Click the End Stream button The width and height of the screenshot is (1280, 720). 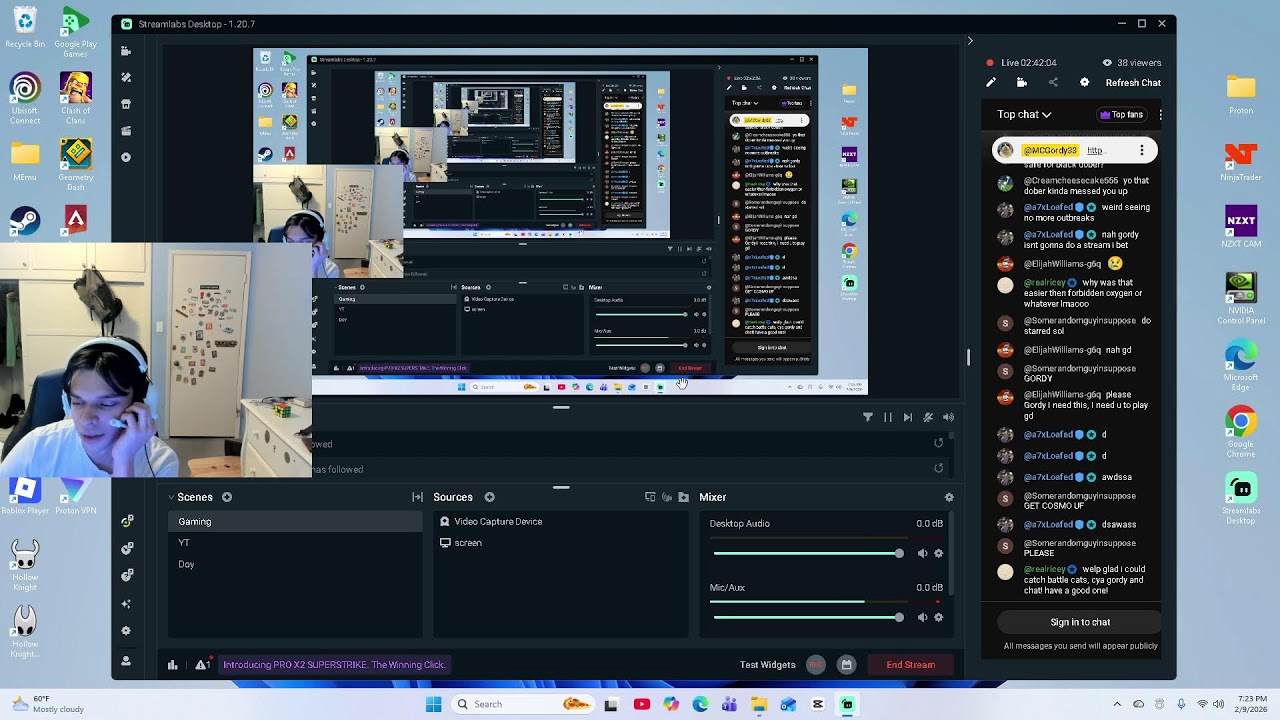[910, 665]
